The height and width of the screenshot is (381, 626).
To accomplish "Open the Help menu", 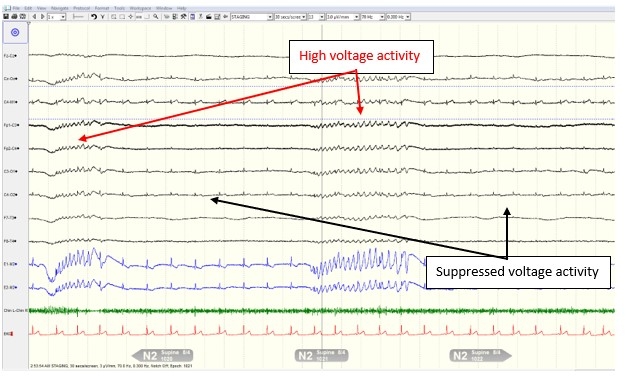I will 182,8.
